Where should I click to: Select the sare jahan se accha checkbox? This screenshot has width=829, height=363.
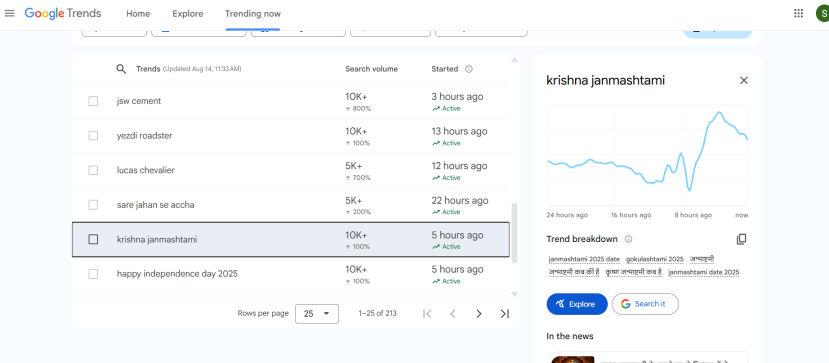[93, 204]
